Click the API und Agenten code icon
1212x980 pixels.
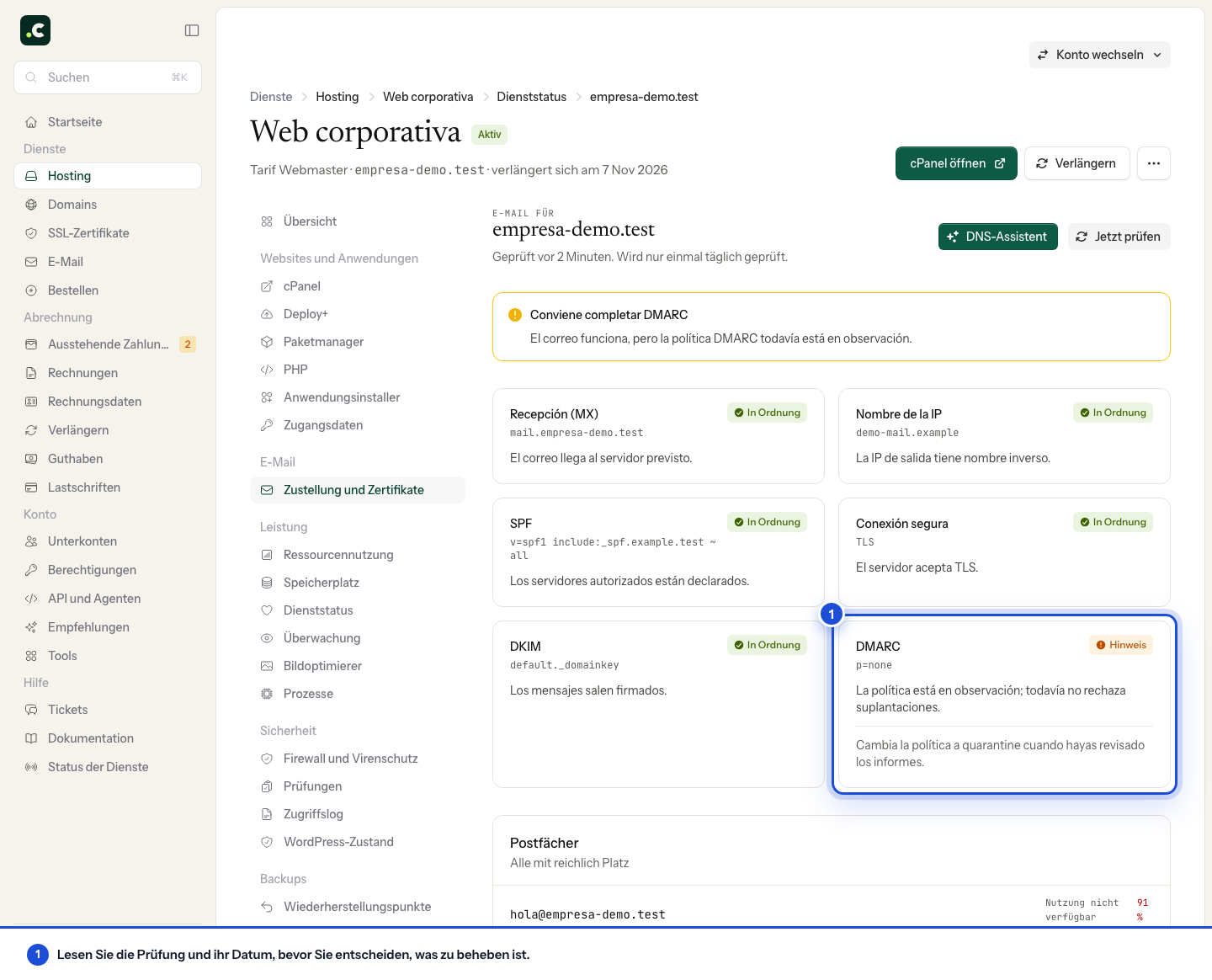point(31,599)
